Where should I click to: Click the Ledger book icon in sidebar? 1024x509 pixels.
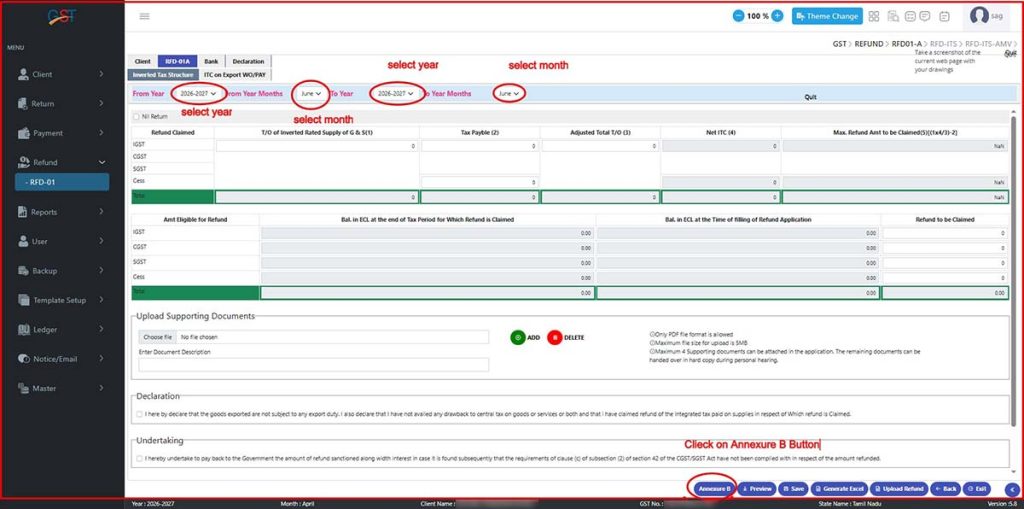tap(24, 329)
